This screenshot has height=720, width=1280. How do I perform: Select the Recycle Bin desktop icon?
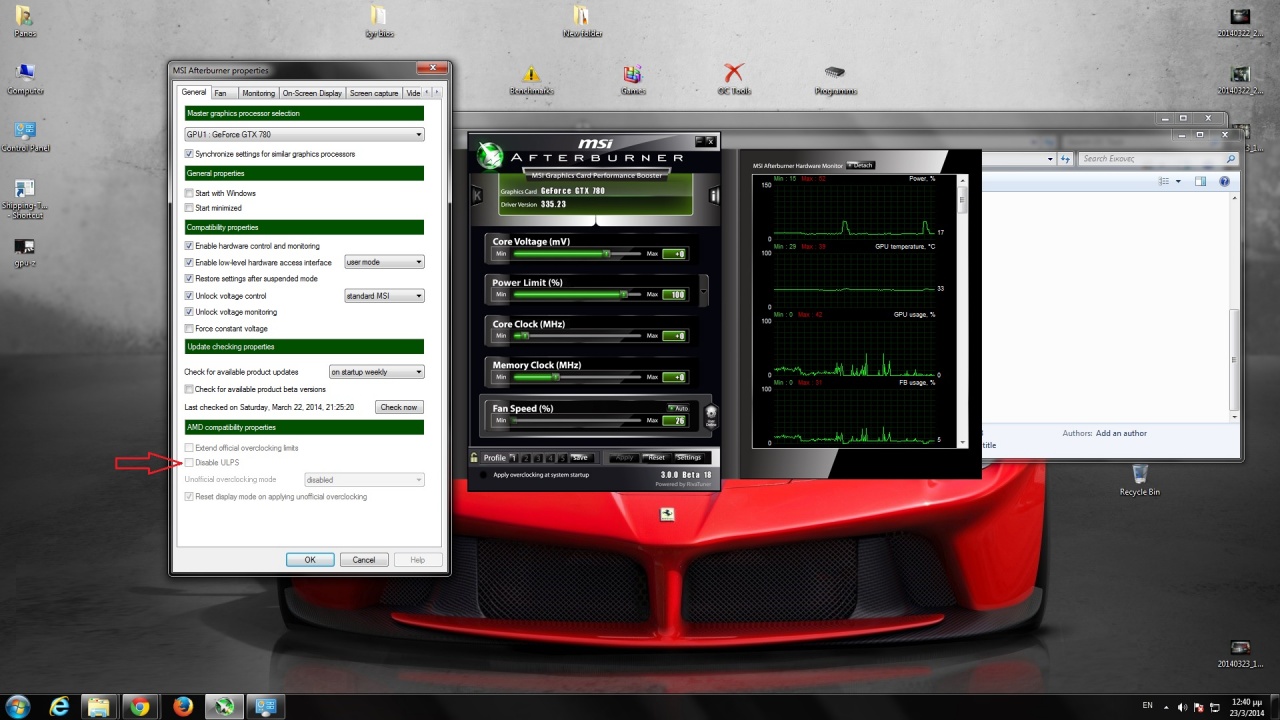(x=1140, y=480)
